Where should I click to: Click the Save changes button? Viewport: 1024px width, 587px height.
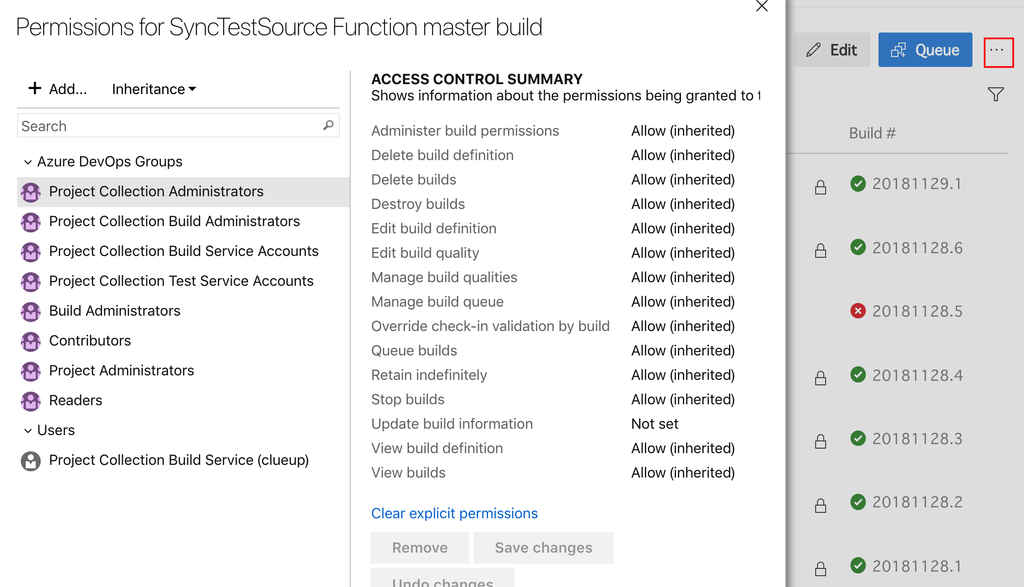coord(543,548)
